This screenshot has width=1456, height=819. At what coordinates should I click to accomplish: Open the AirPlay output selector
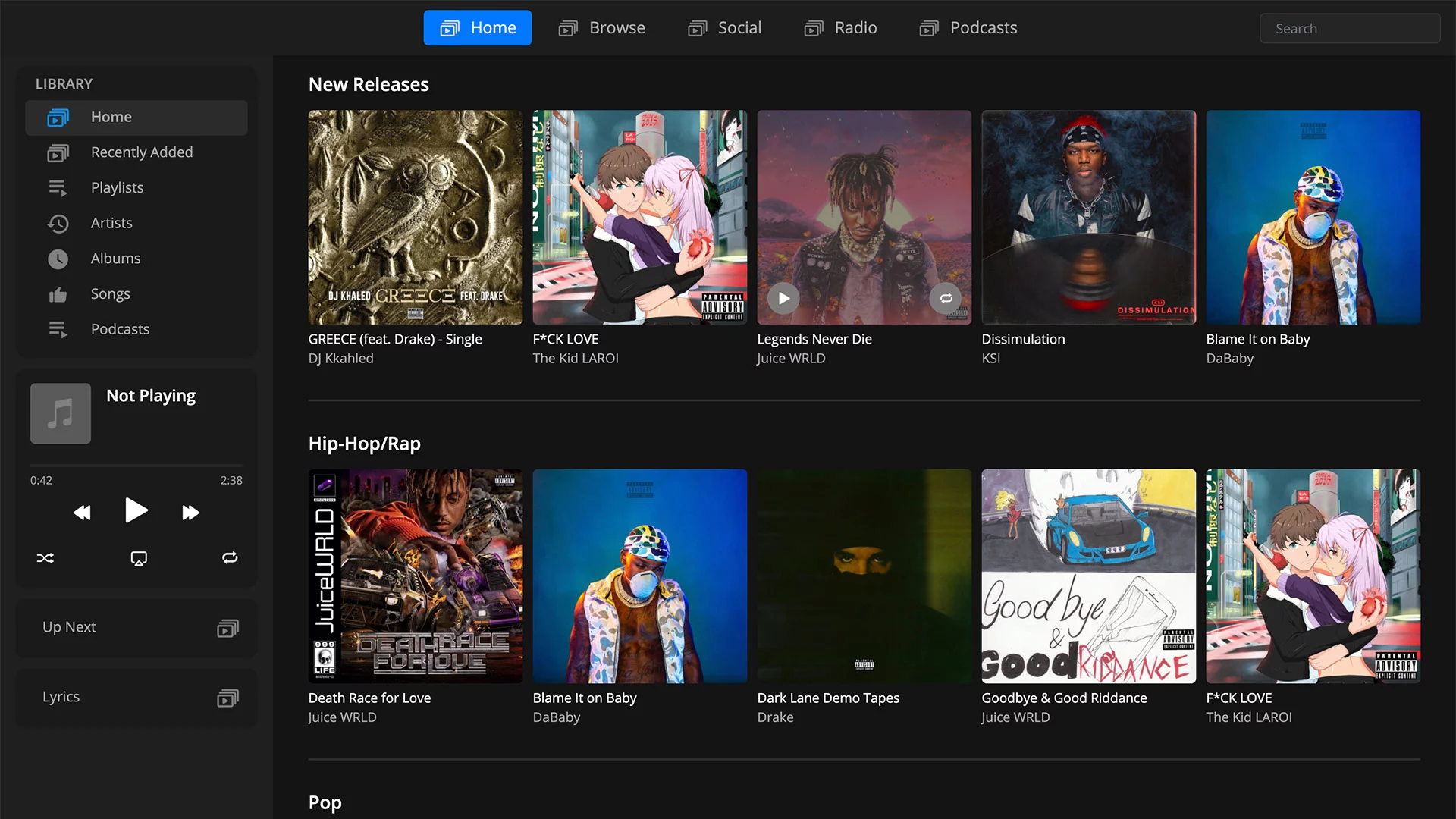139,559
